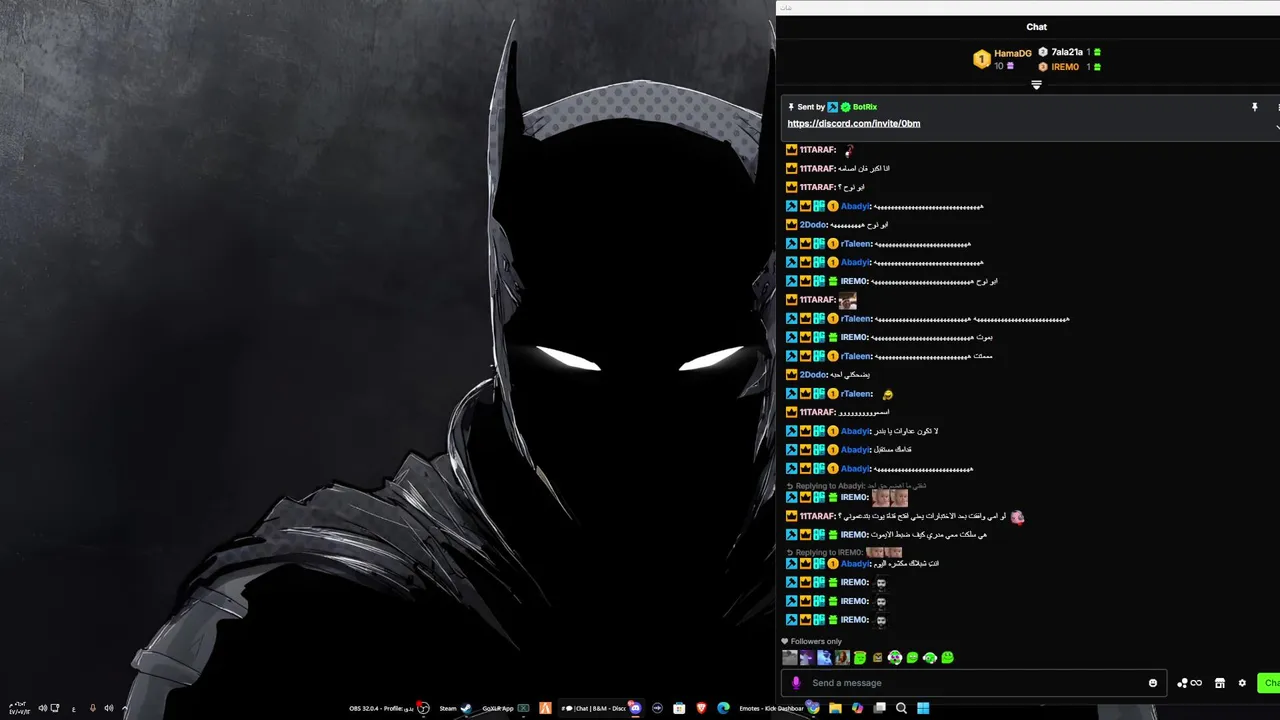Viewport: 1280px width, 720px height.
Task: Open the pinned Discord invite link
Action: [853, 123]
